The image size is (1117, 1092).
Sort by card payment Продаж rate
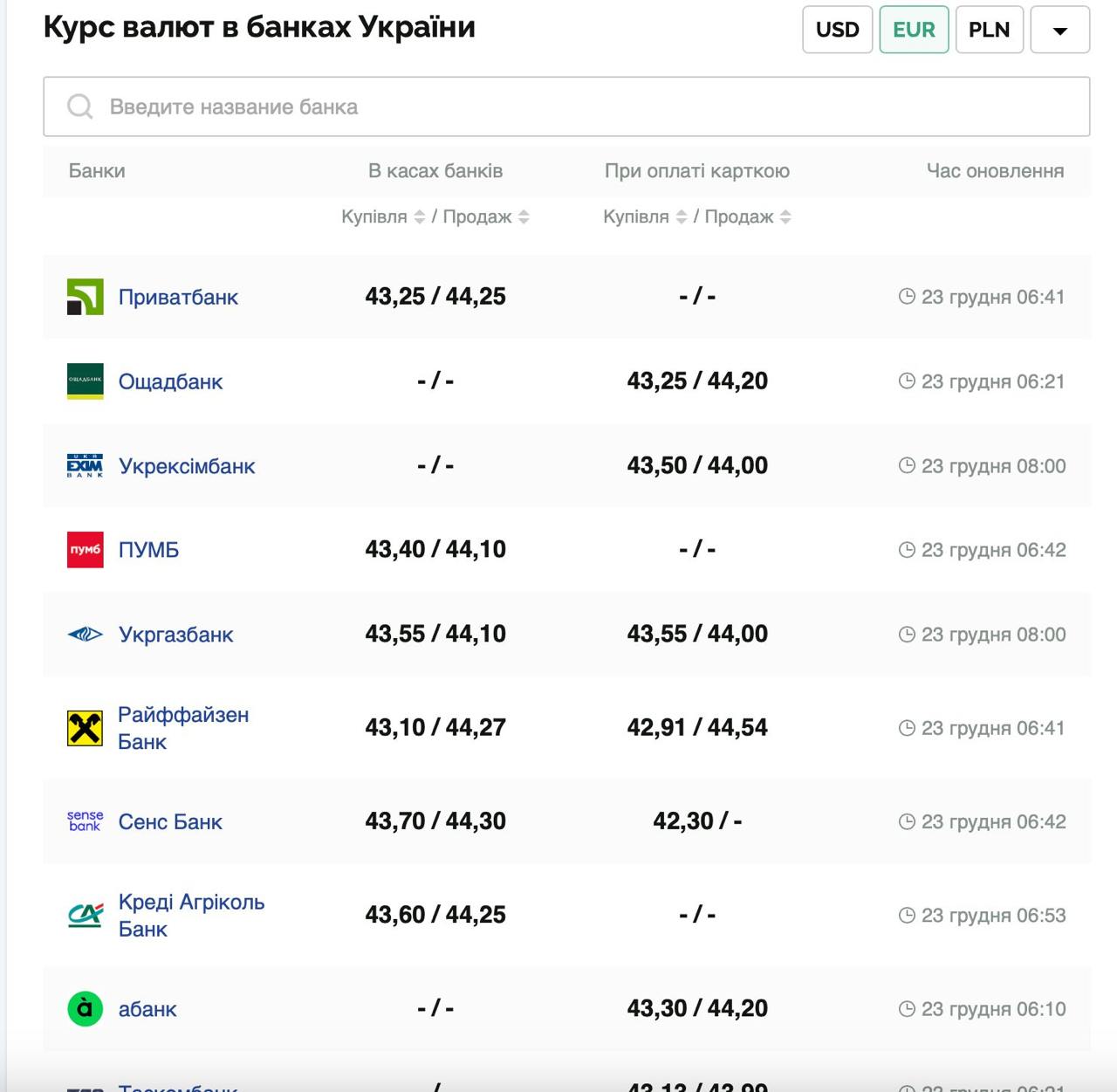[x=785, y=217]
